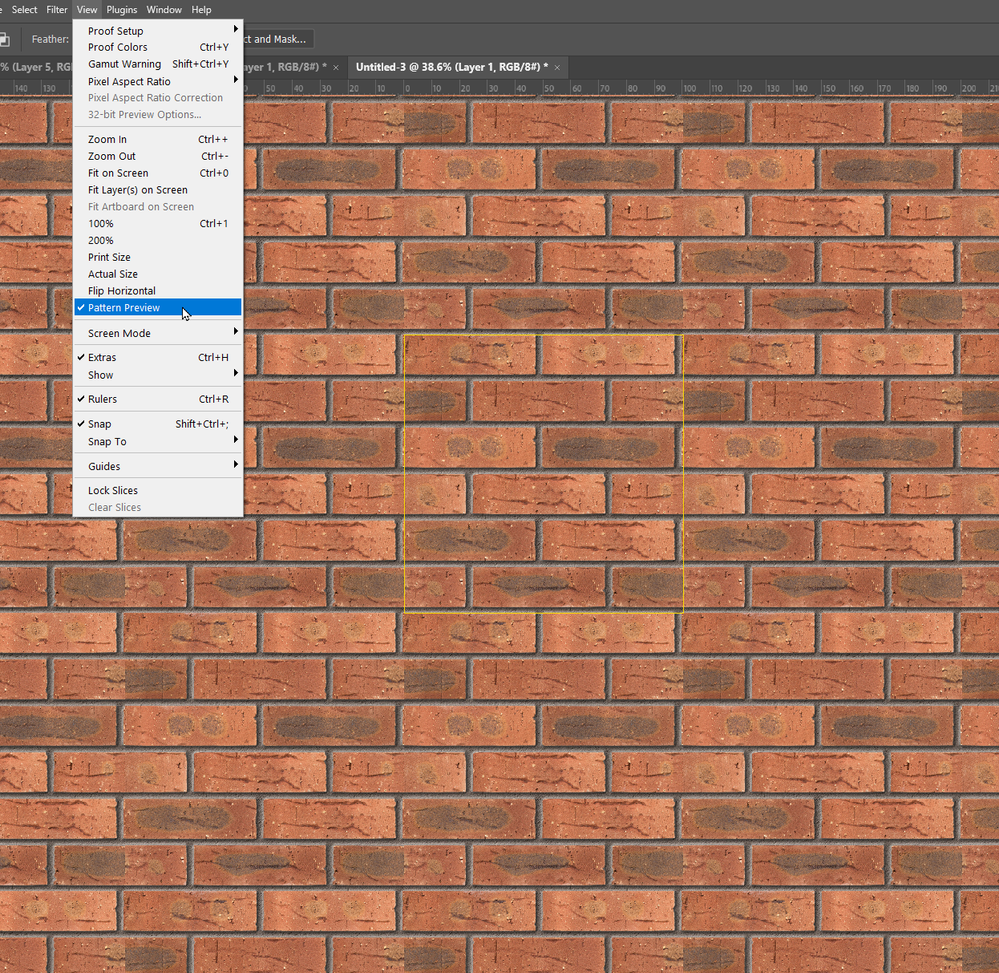Open the Help menu

point(201,10)
